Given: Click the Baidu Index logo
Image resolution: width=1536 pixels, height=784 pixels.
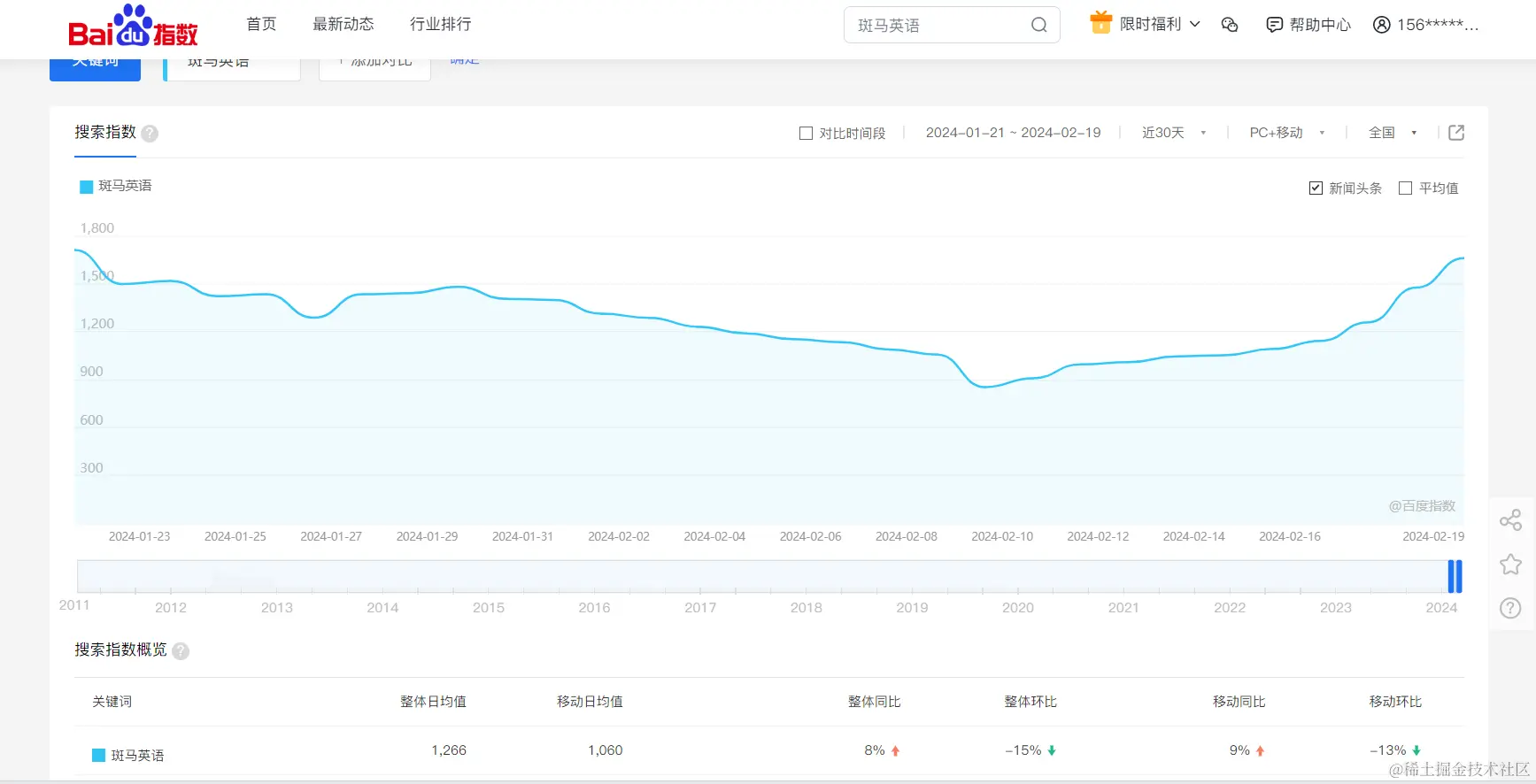Looking at the screenshot, I should click(x=134, y=26).
